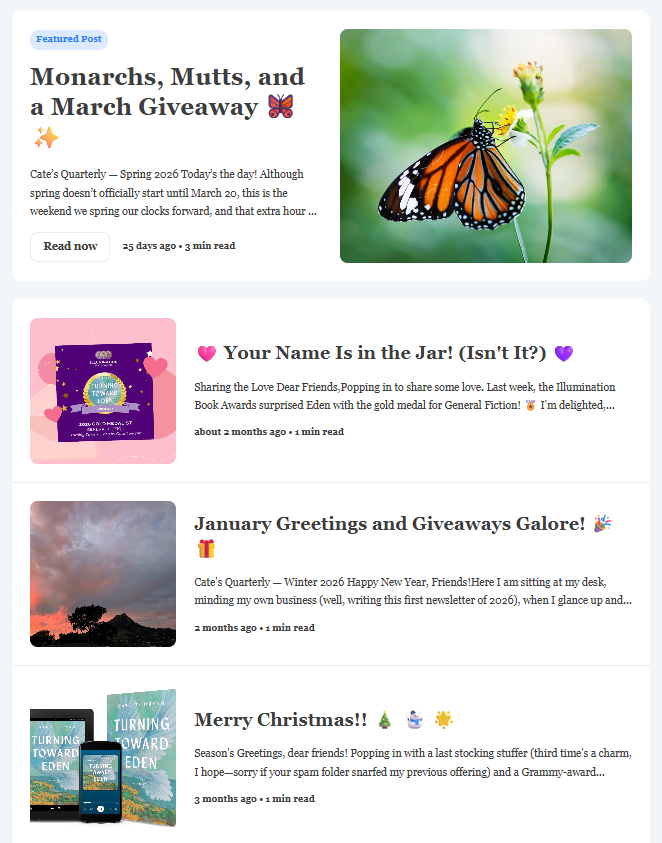Open the pink gold medal award thumbnail
Image resolution: width=662 pixels, height=843 pixels.
103,391
